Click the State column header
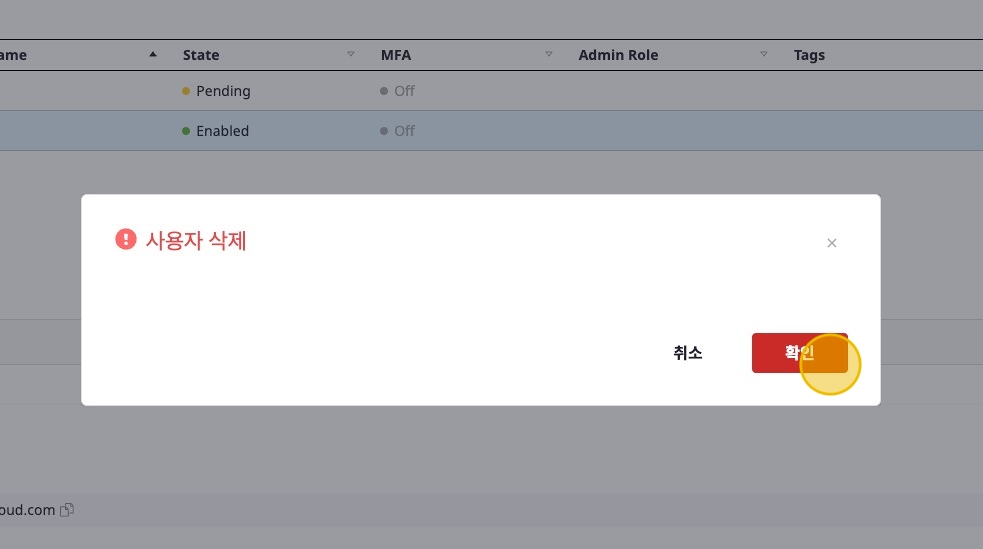983x549 pixels. [201, 55]
